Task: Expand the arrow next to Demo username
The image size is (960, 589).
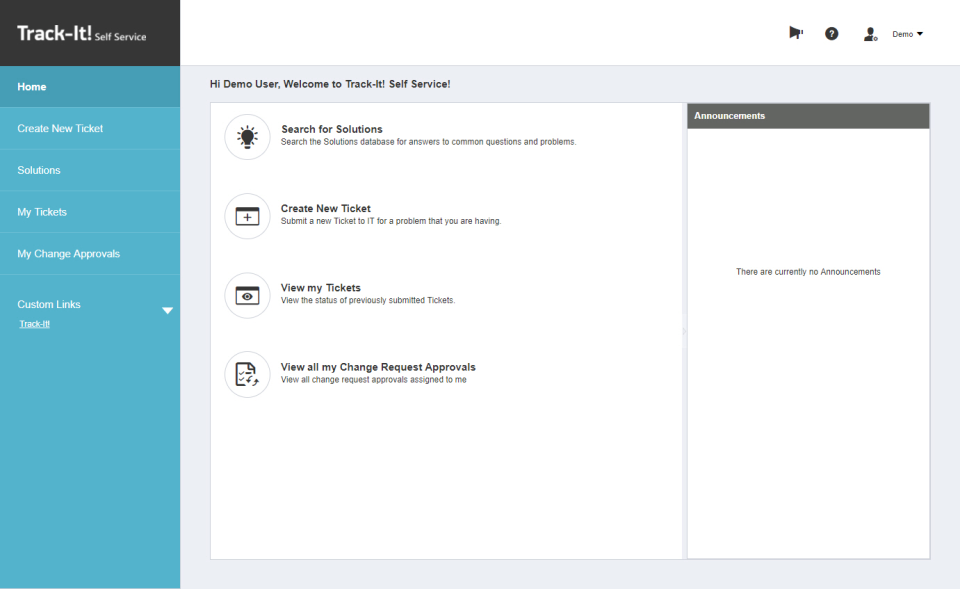Action: 922,33
